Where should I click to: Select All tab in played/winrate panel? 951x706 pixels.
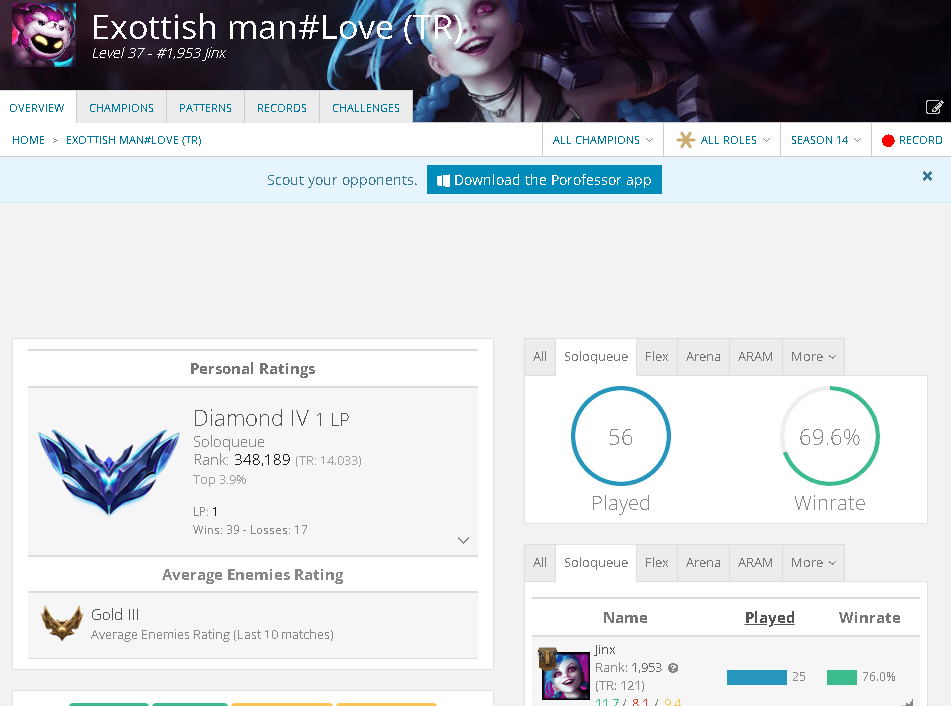[x=540, y=357]
